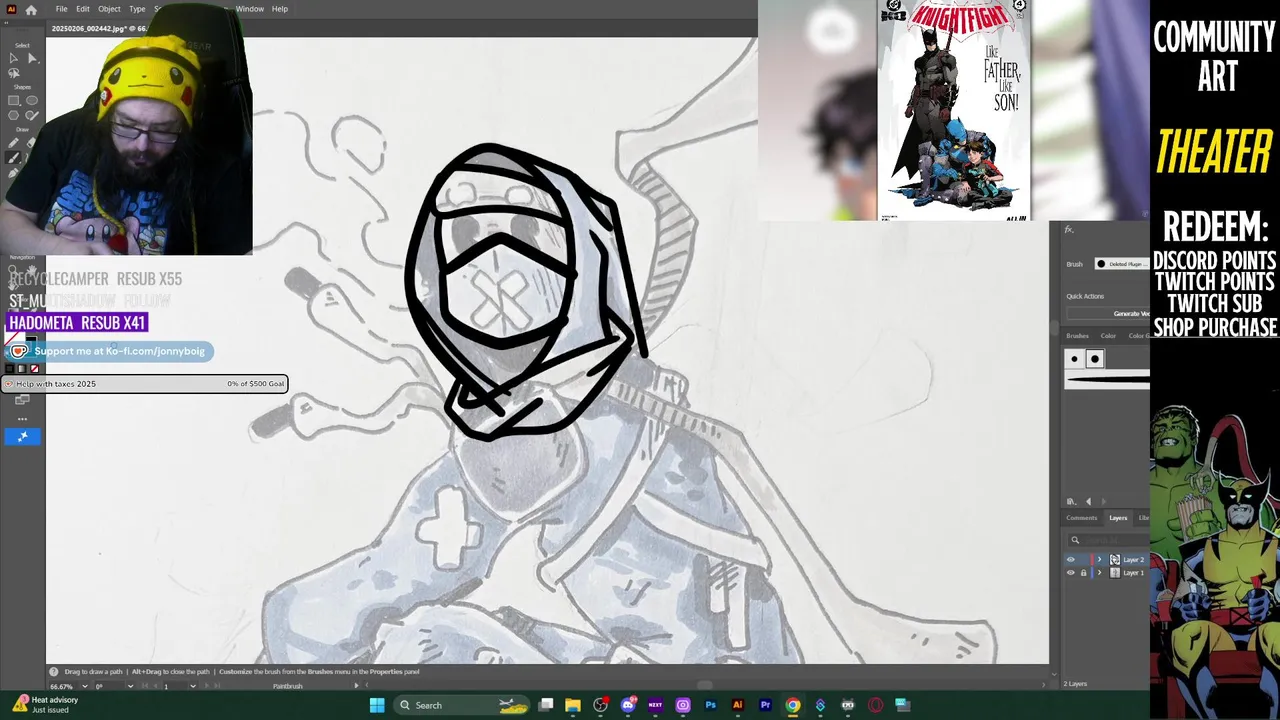Switch to the Comments panel tab
1280x720 pixels.
point(1081,518)
